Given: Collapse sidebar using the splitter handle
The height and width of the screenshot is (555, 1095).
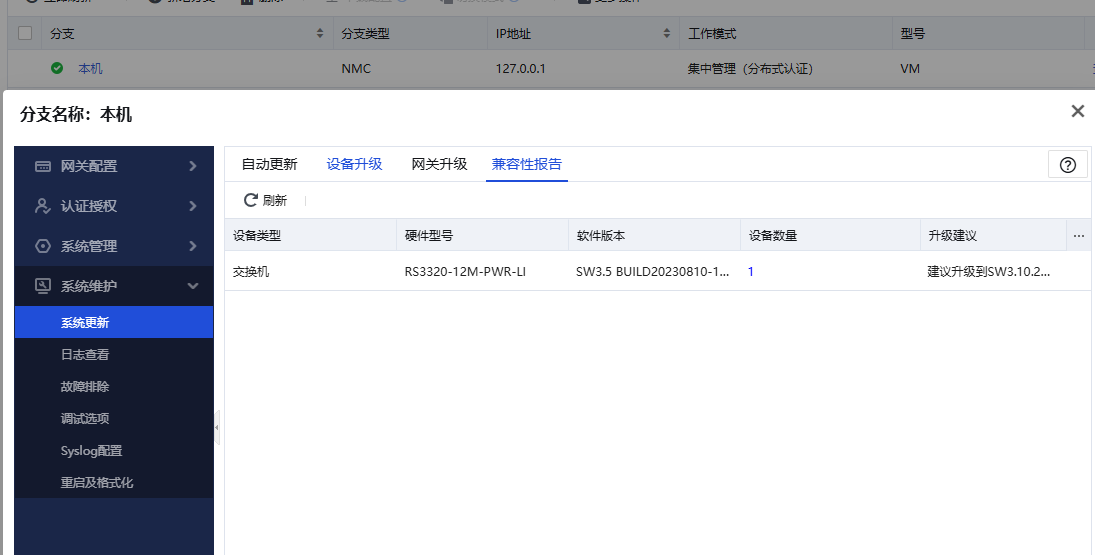Looking at the screenshot, I should tap(216, 427).
